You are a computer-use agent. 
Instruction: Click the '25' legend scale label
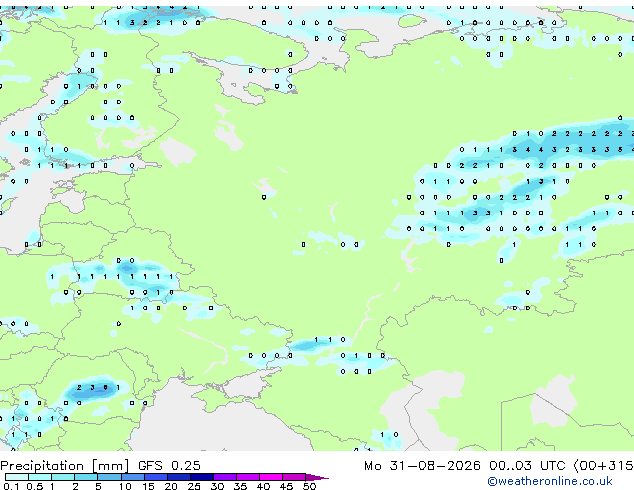194,486
